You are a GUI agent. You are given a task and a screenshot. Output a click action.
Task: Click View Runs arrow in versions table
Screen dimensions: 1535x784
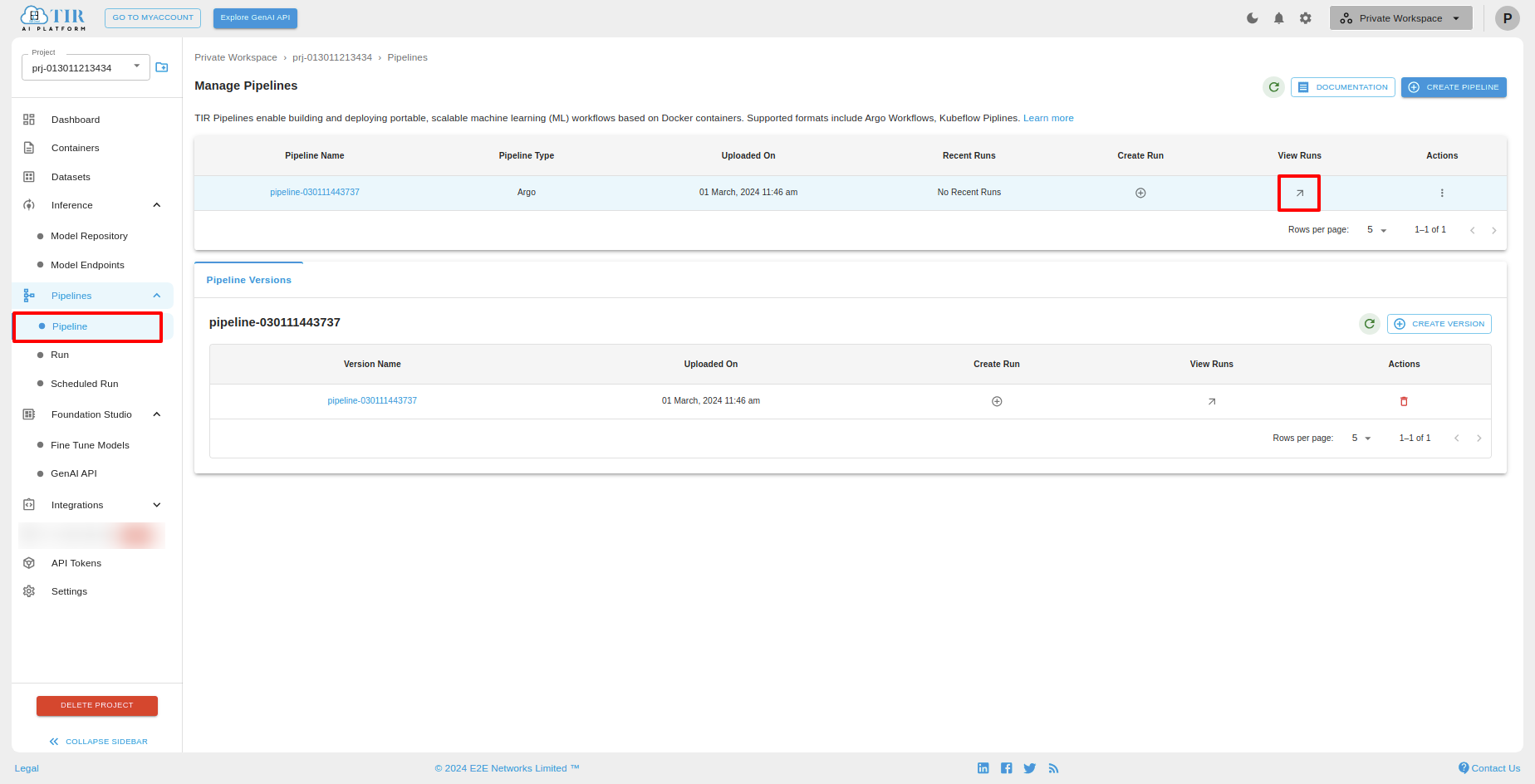click(x=1212, y=401)
